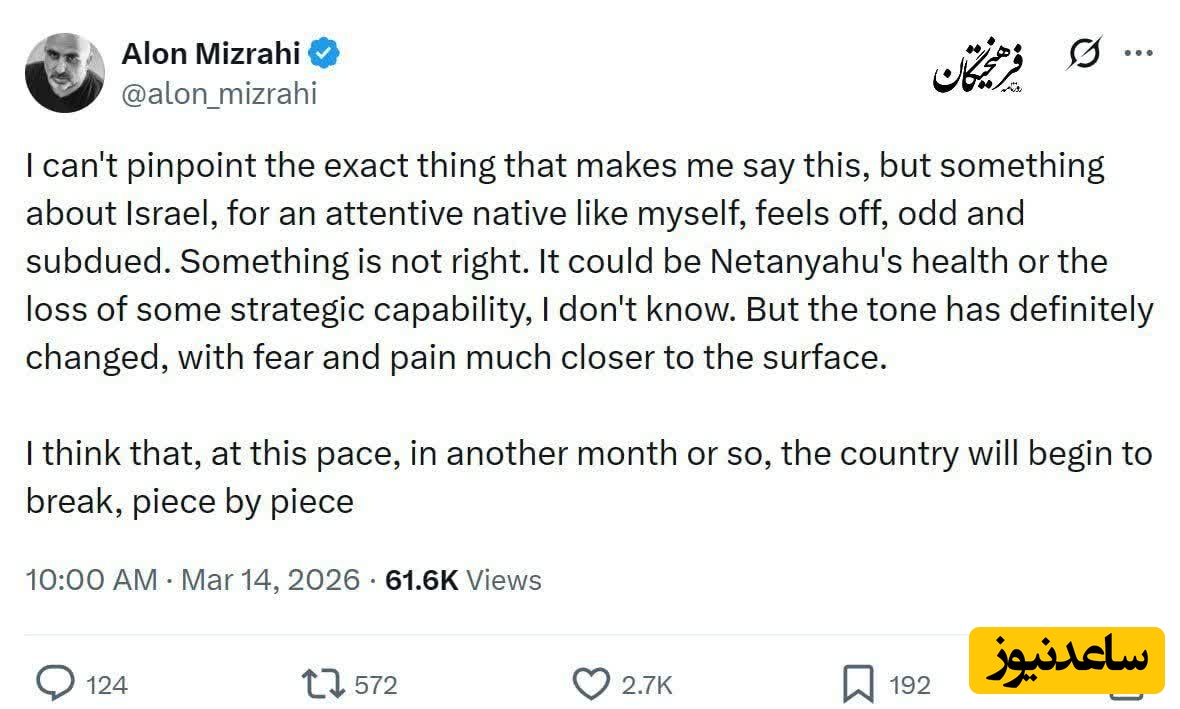This screenshot has width=1180, height=709.
Task: Click the reply speech bubble icon
Action: (x=55, y=684)
